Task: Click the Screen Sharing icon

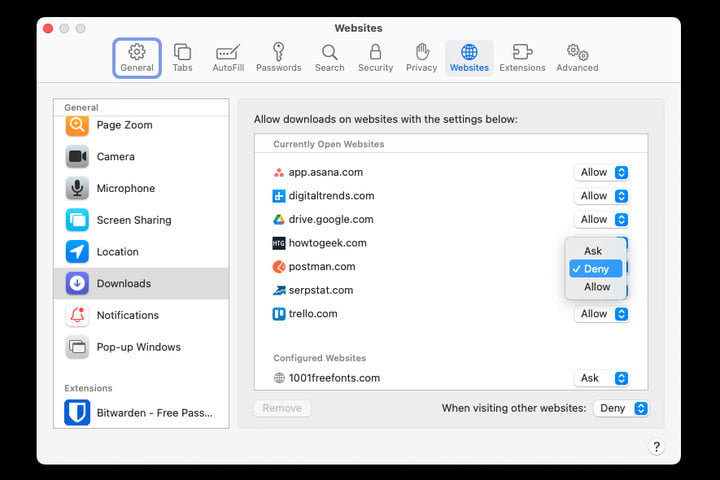Action: pos(77,220)
